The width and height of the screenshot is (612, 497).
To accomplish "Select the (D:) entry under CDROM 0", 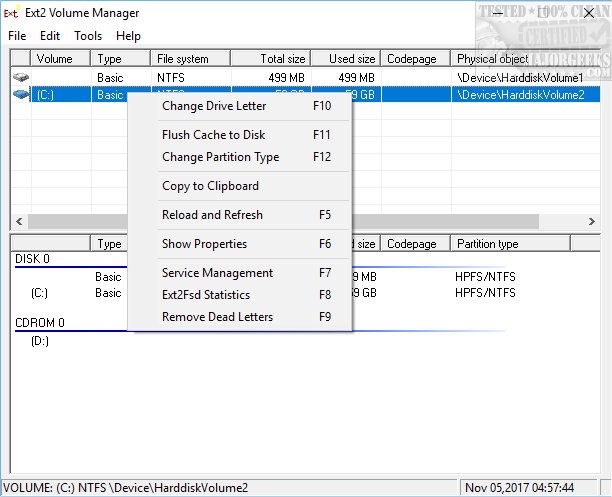I will (40, 341).
